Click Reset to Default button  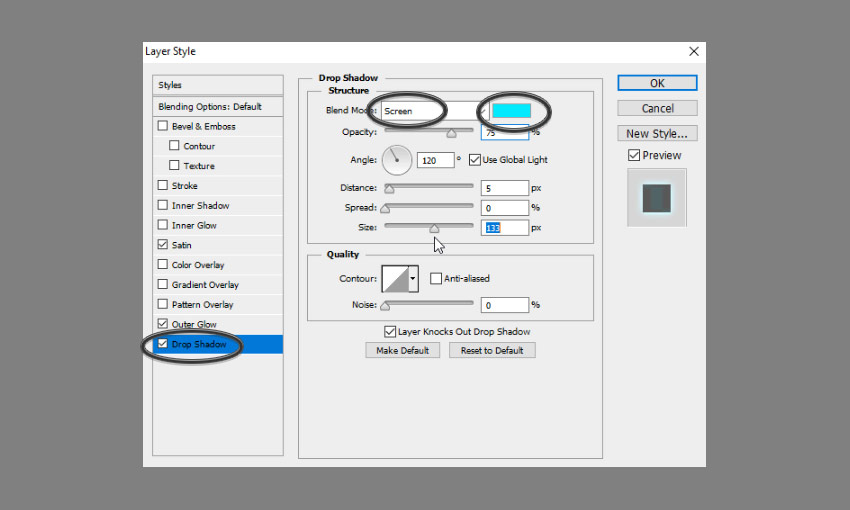(492, 350)
